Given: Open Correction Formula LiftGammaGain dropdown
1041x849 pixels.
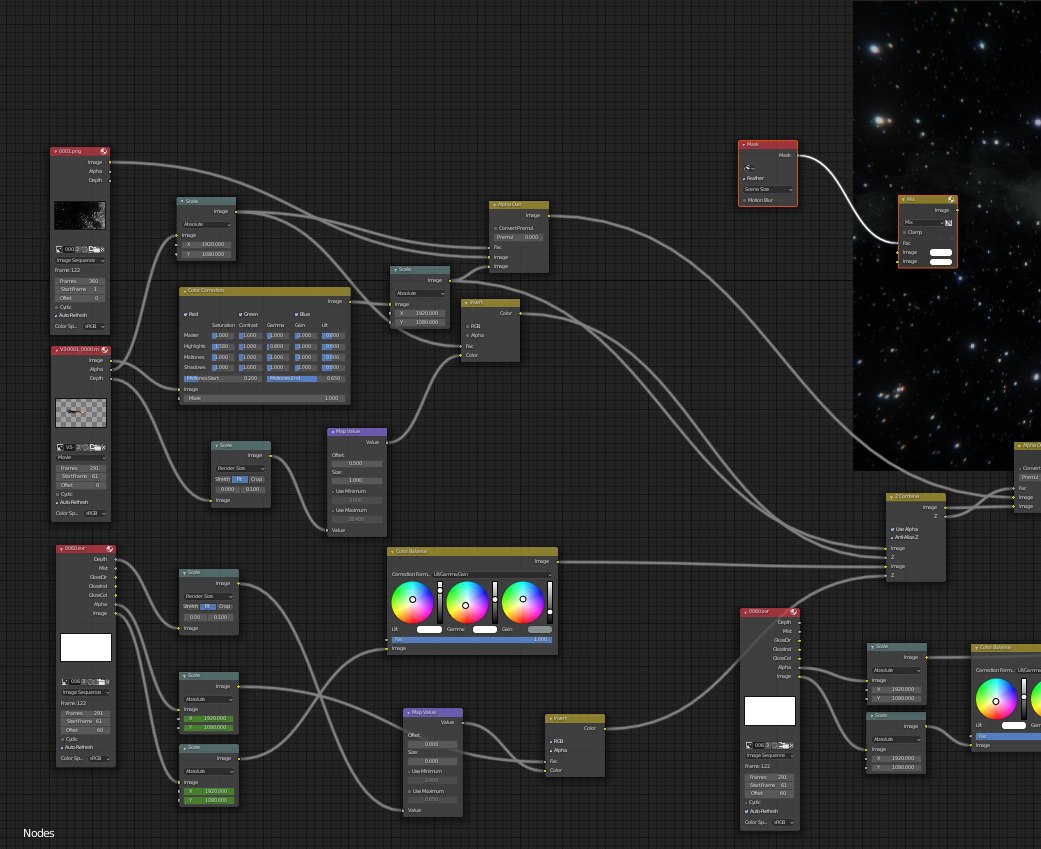Looking at the screenshot, I should [x=492, y=574].
